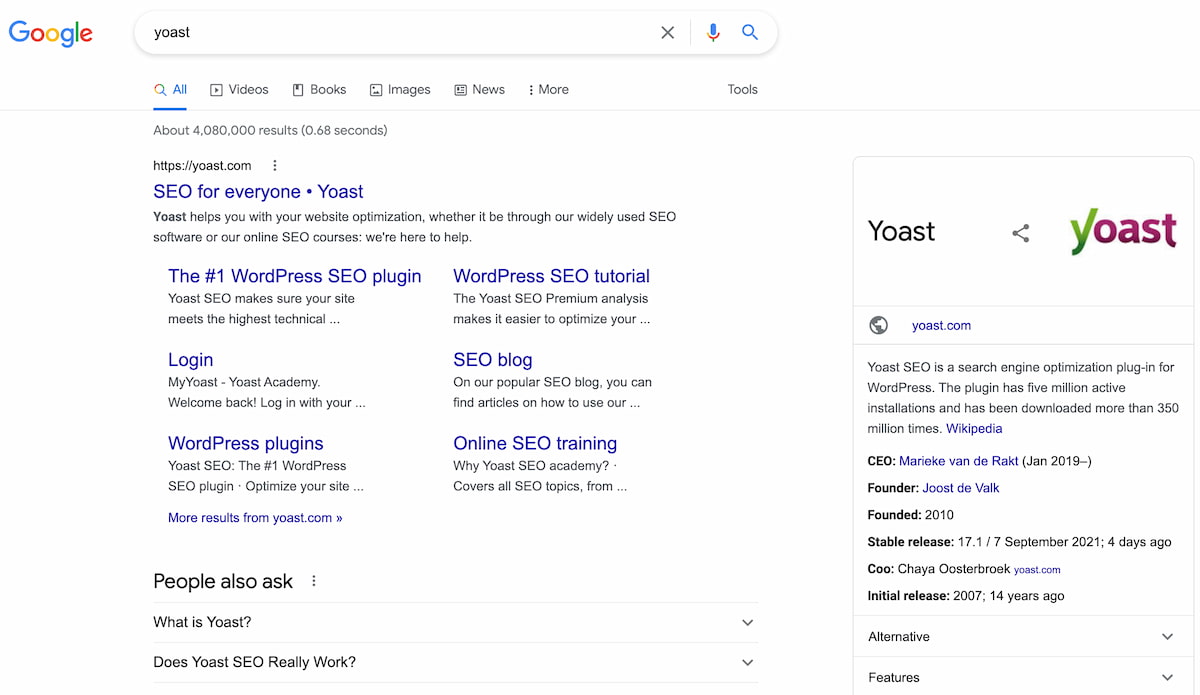Share the Yoast knowledge panel
Viewport: 1200px width, 695px height.
coord(1021,233)
